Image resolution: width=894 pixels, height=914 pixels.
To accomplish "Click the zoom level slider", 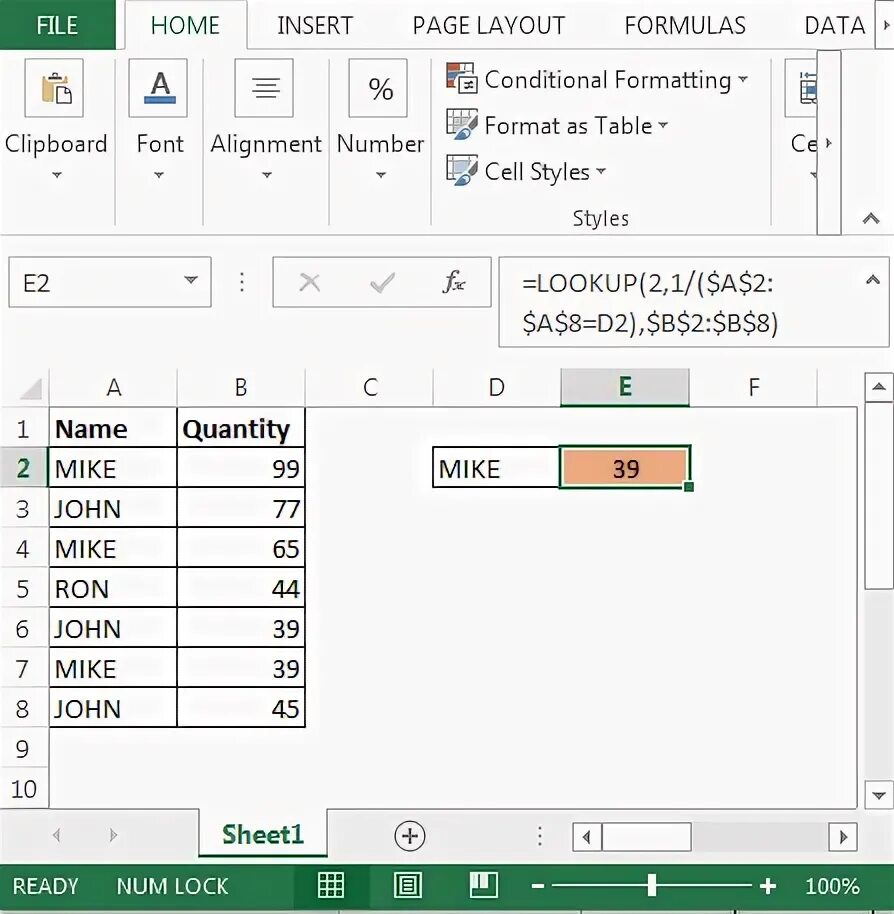I will tap(652, 886).
